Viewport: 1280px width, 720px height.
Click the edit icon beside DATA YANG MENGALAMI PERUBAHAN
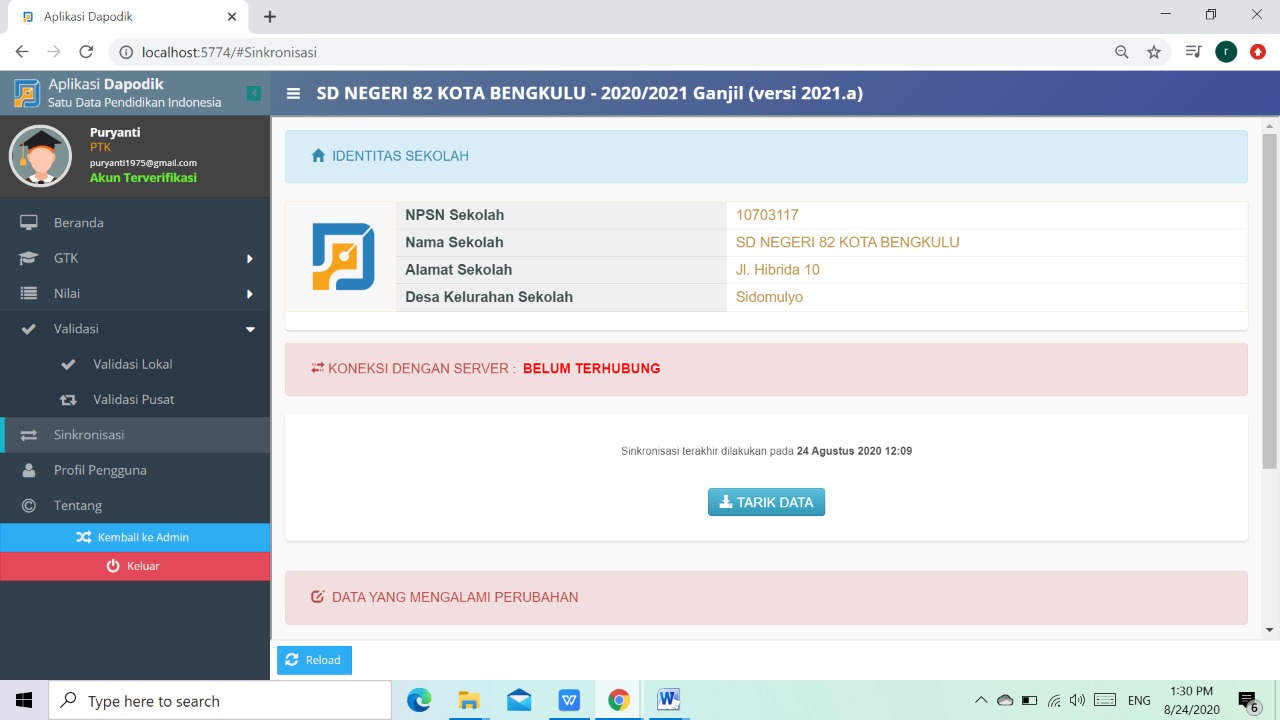[318, 597]
